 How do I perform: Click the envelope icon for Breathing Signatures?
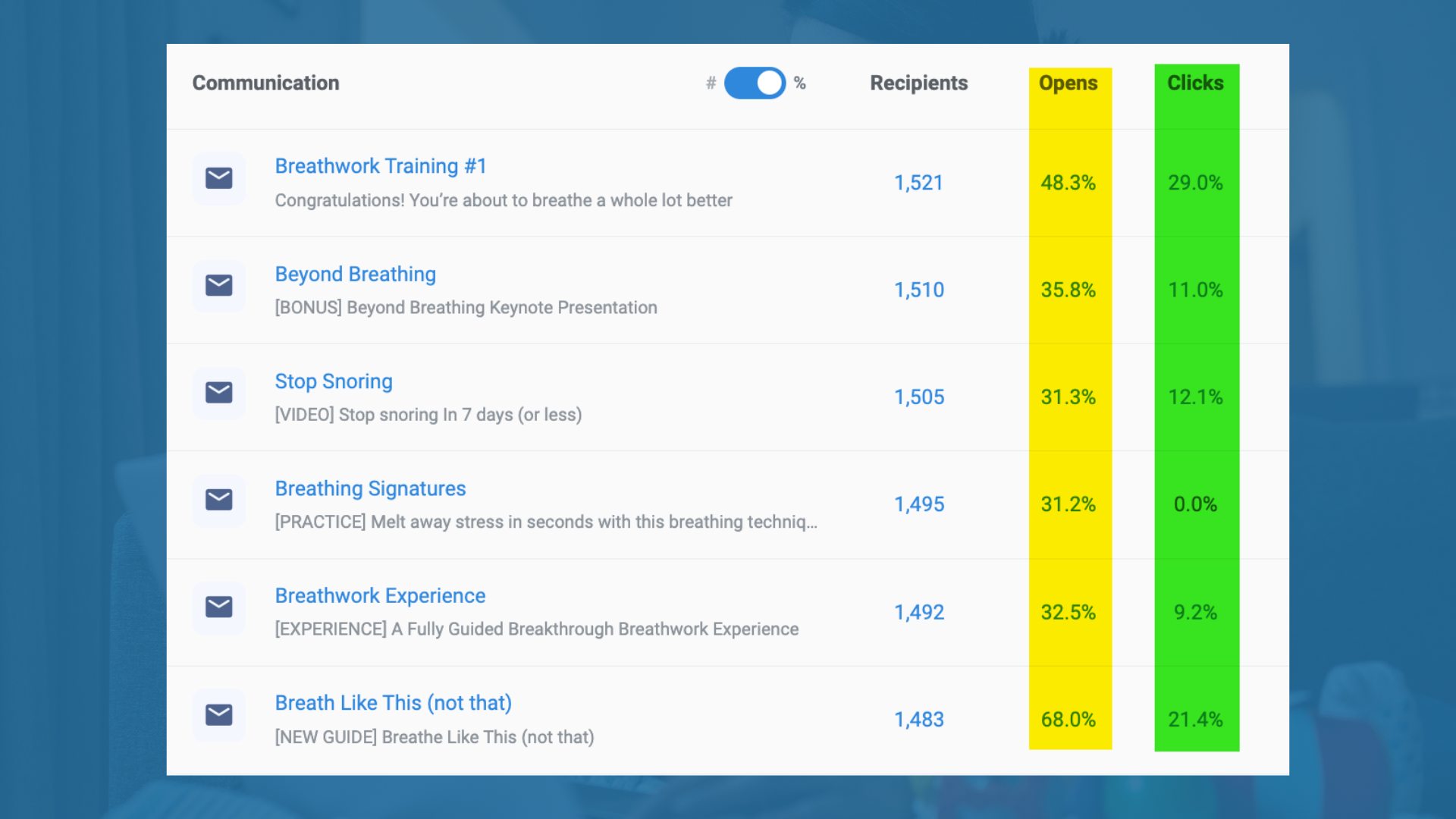(x=218, y=500)
